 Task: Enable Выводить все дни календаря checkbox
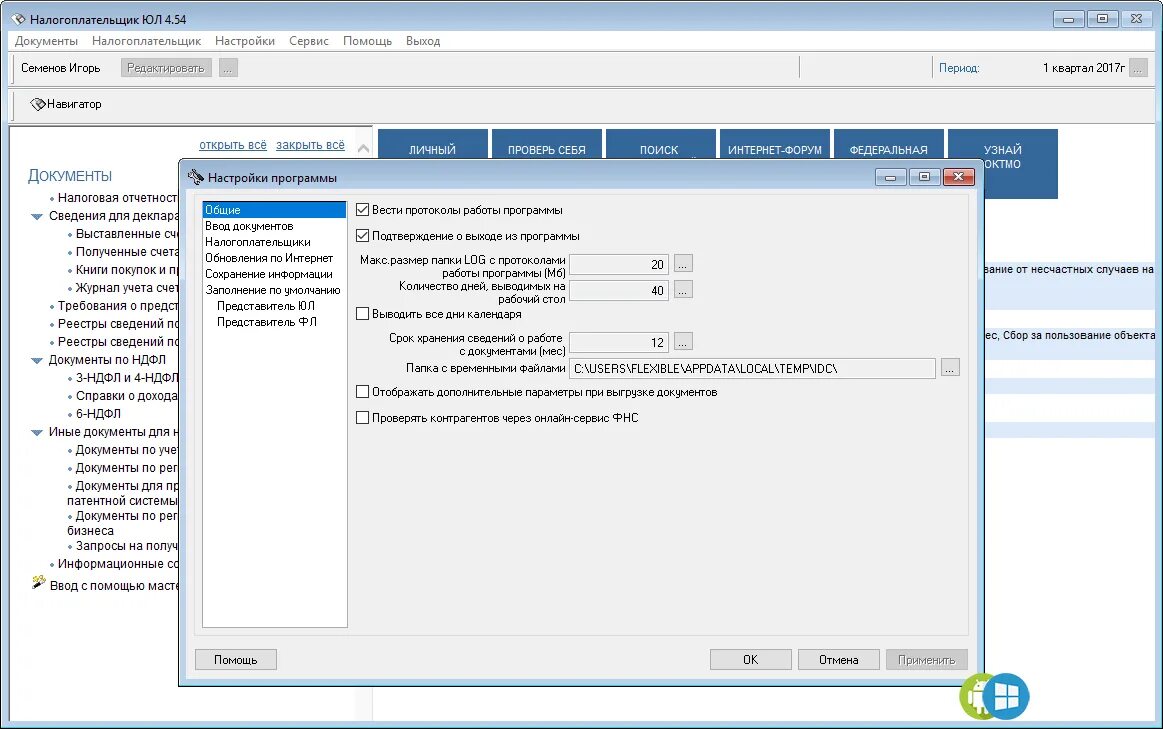coord(363,314)
